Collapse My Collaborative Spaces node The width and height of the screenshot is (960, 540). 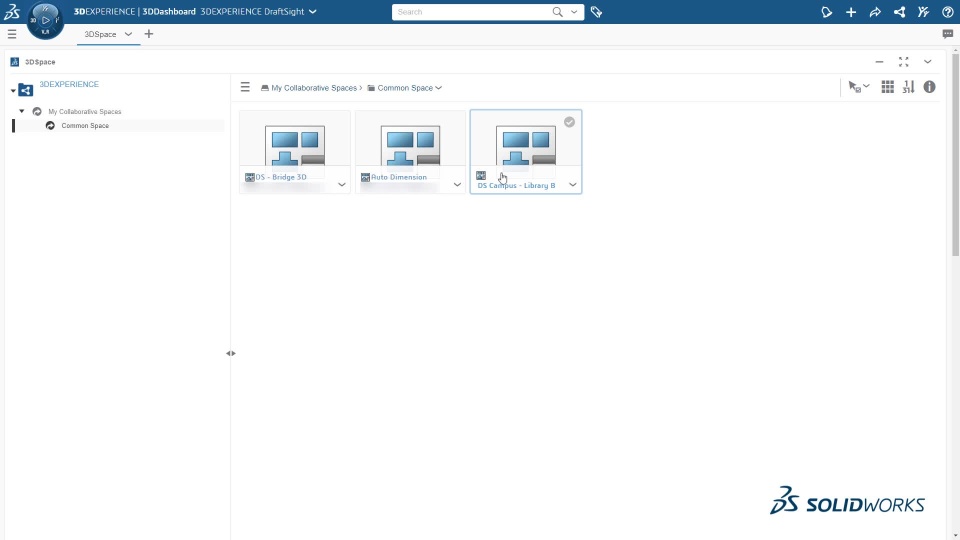coord(22,111)
